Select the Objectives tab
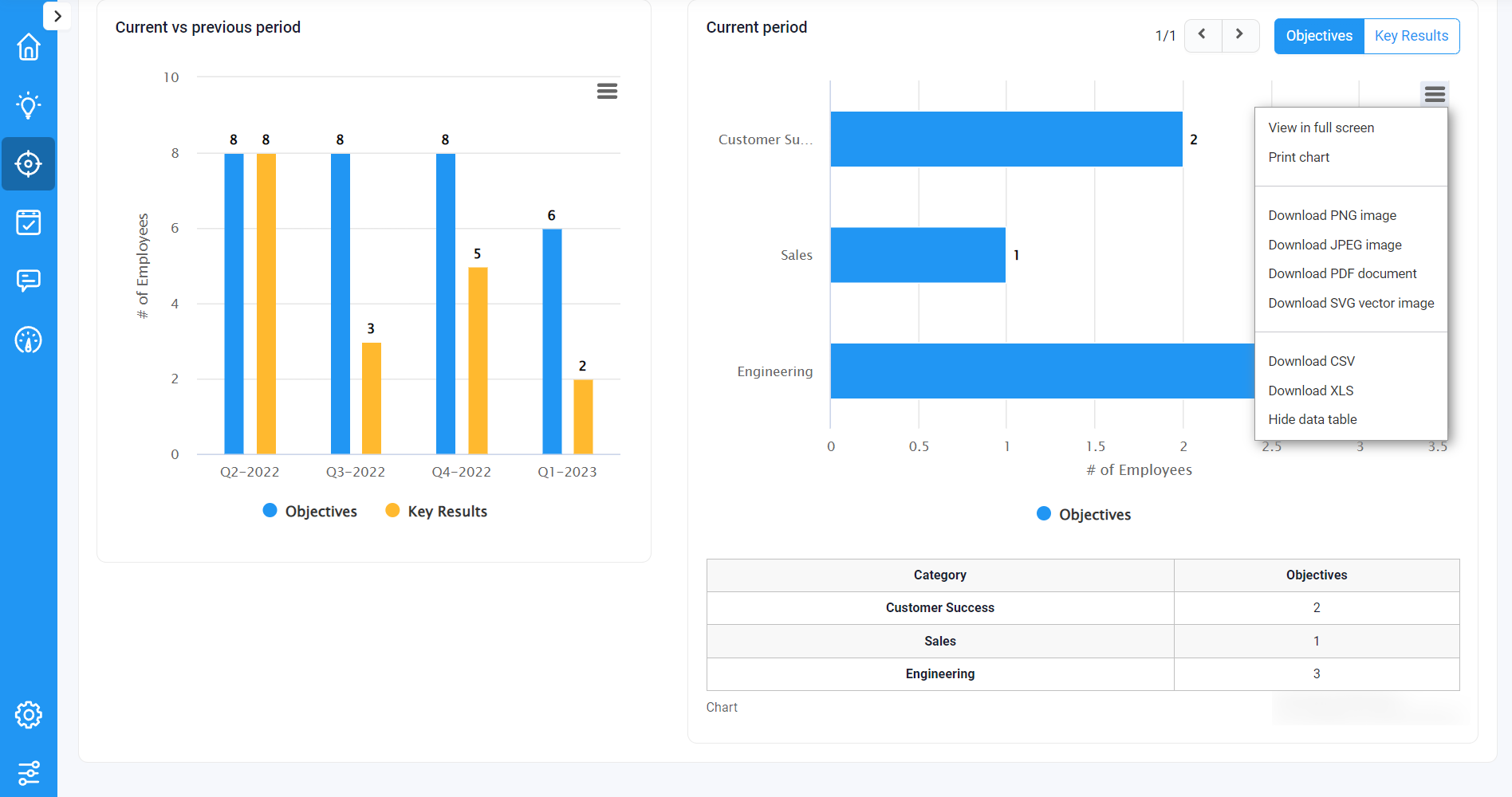 coord(1318,36)
